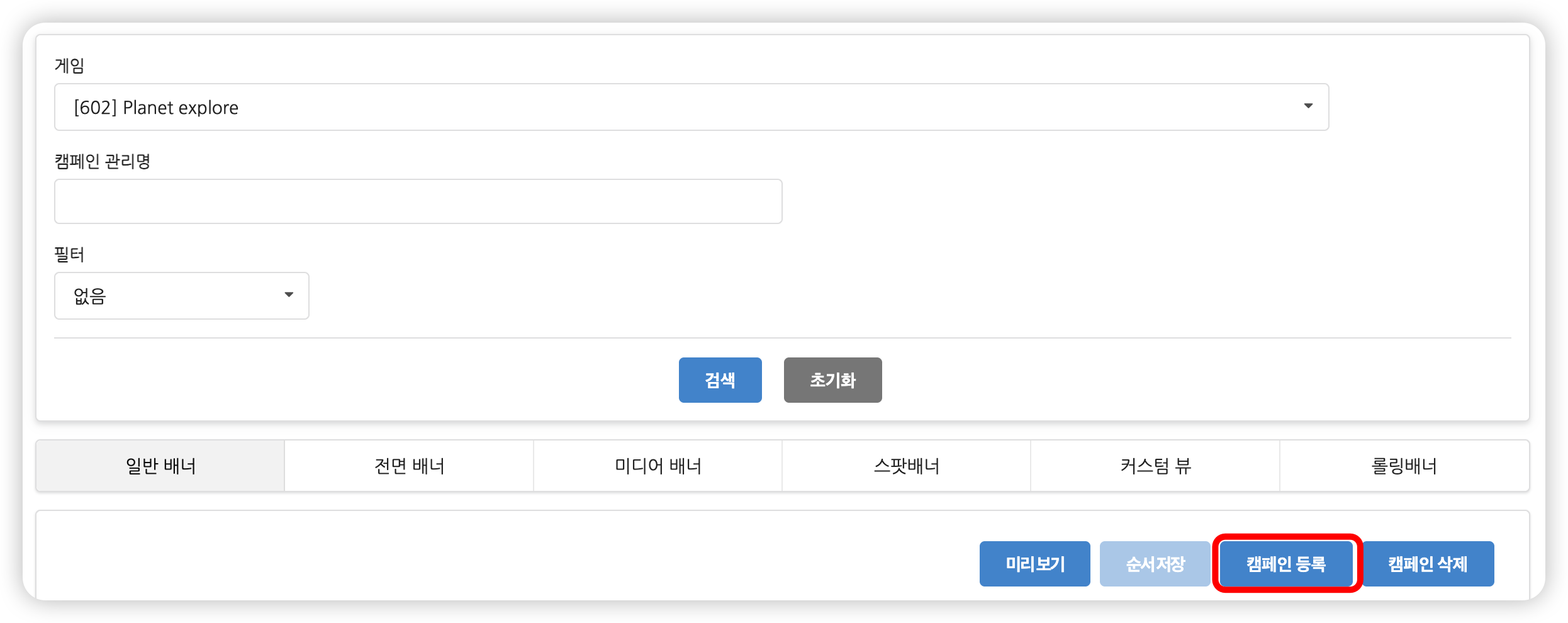Register a campaign via 캠페인 등록
Screen dimensions: 1568x623
[1286, 564]
